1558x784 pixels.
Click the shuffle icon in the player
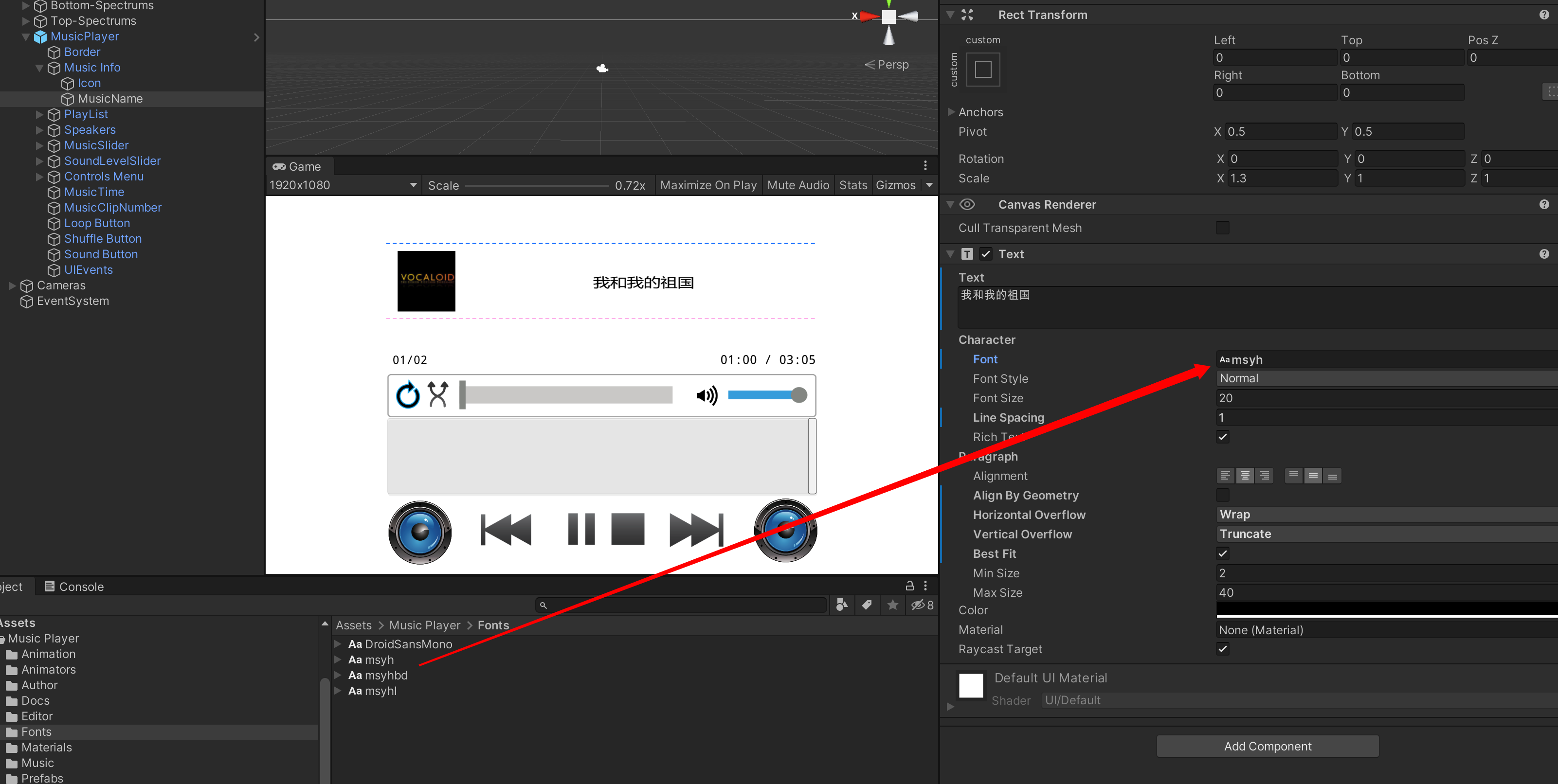pyautogui.click(x=438, y=395)
